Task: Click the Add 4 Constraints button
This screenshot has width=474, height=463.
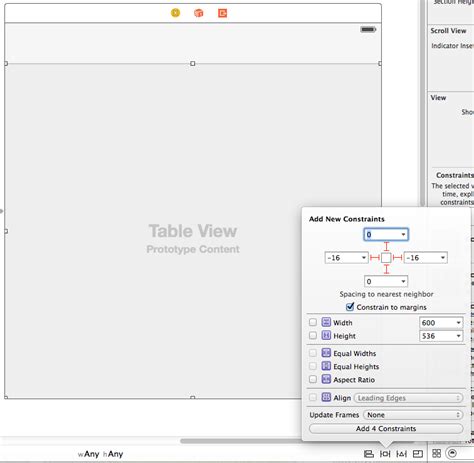Action: tap(386, 428)
